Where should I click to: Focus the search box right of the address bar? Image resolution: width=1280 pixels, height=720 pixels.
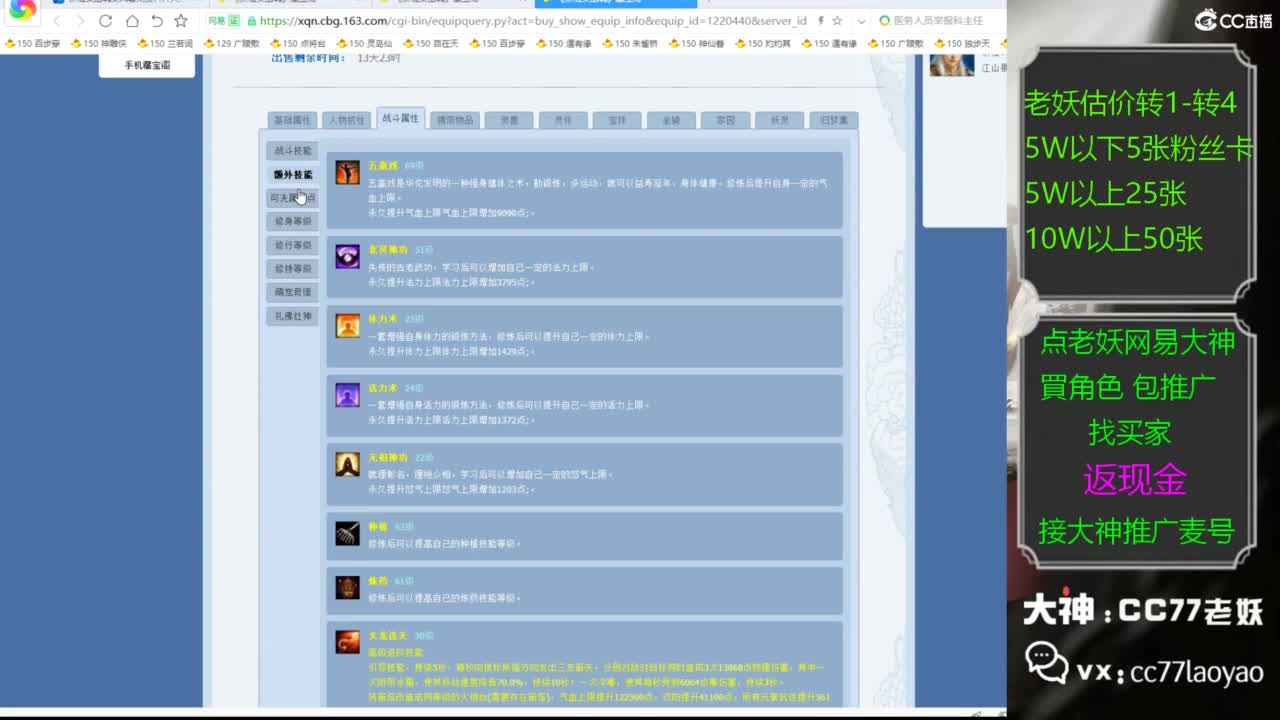click(x=938, y=21)
